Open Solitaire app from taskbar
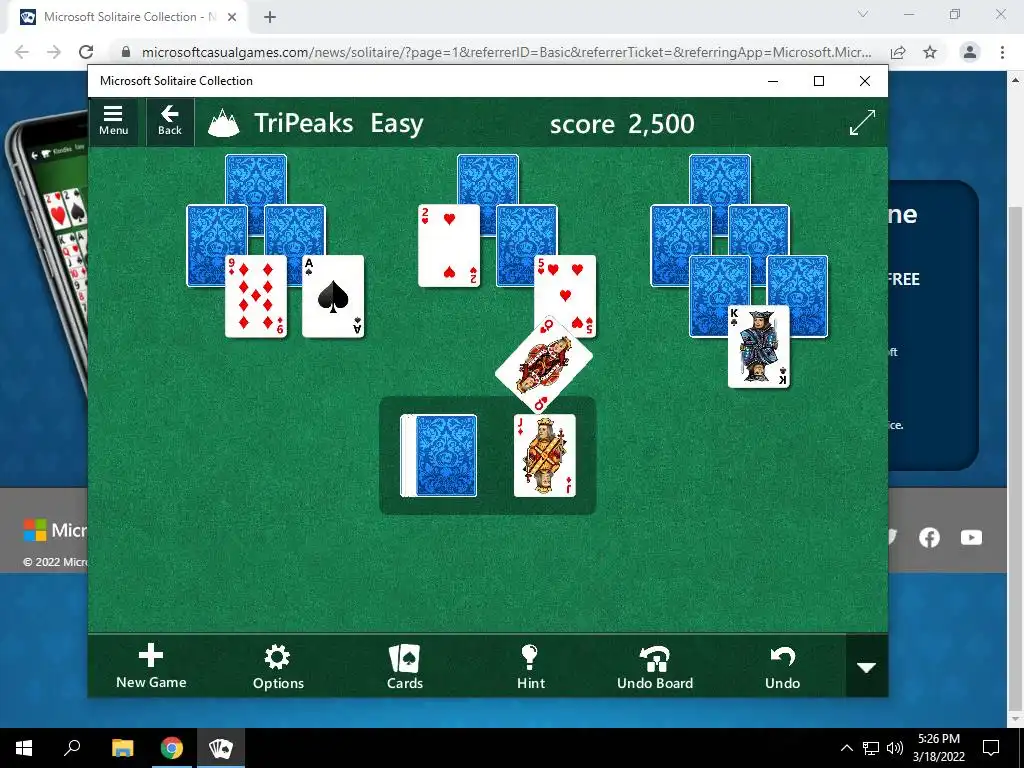The image size is (1024, 768). point(221,748)
